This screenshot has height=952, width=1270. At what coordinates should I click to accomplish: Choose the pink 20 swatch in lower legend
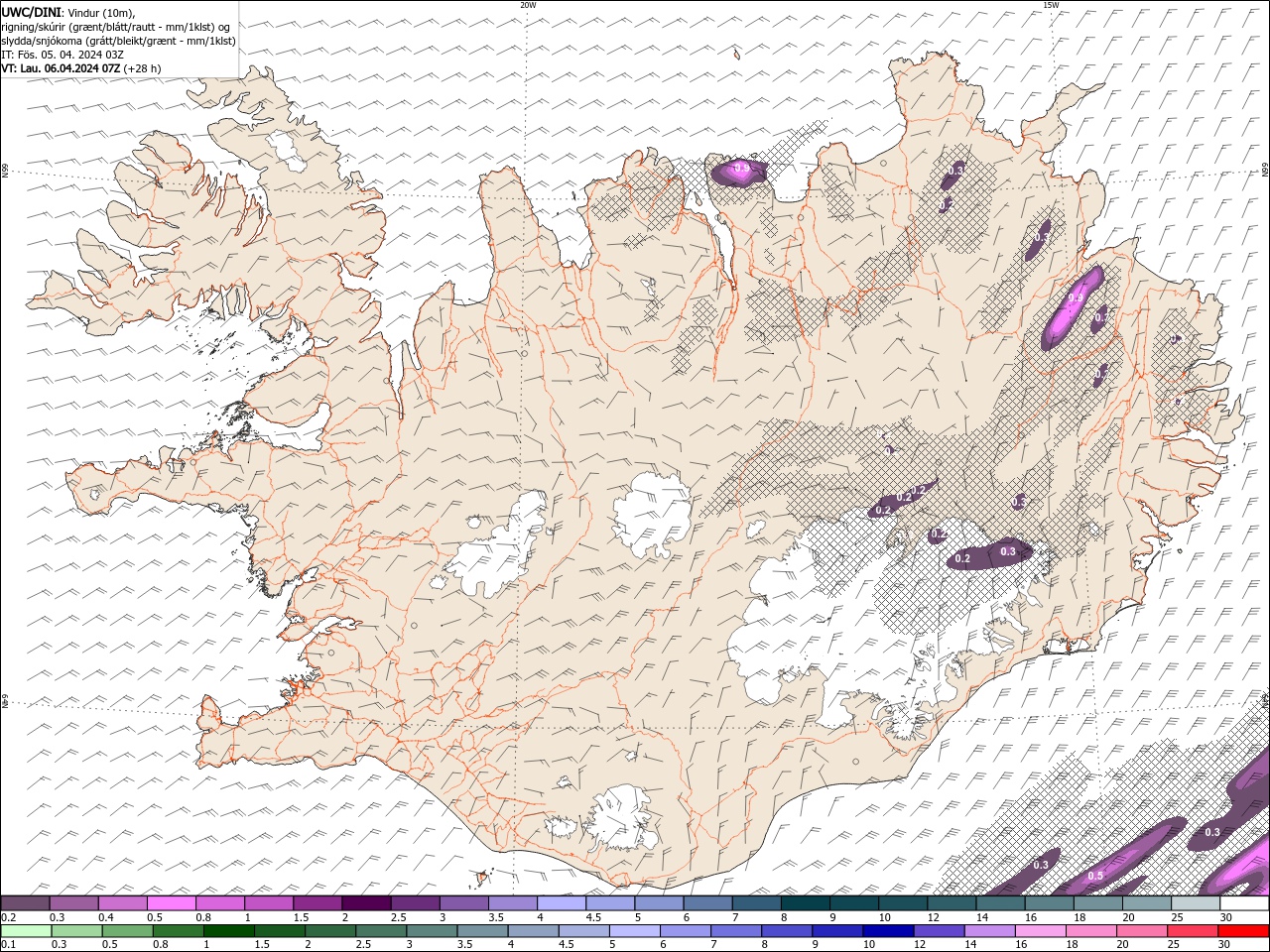pyautogui.click(x=1142, y=930)
